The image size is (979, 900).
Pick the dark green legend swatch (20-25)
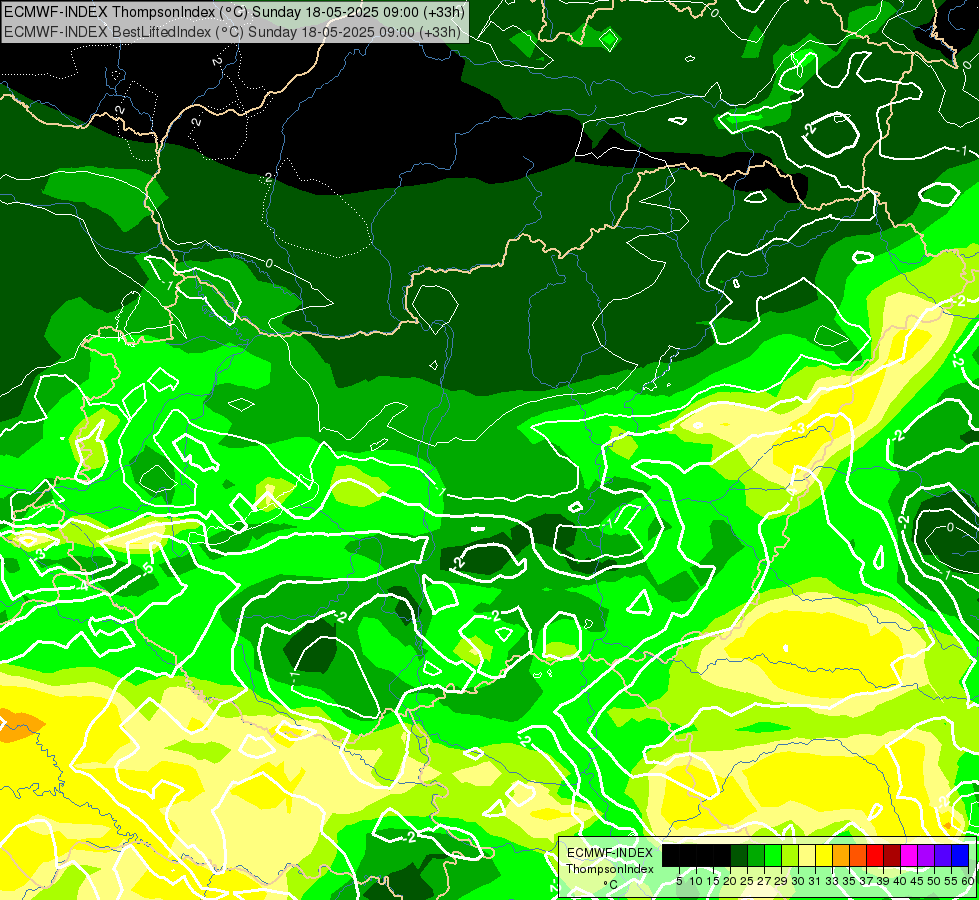(x=739, y=856)
